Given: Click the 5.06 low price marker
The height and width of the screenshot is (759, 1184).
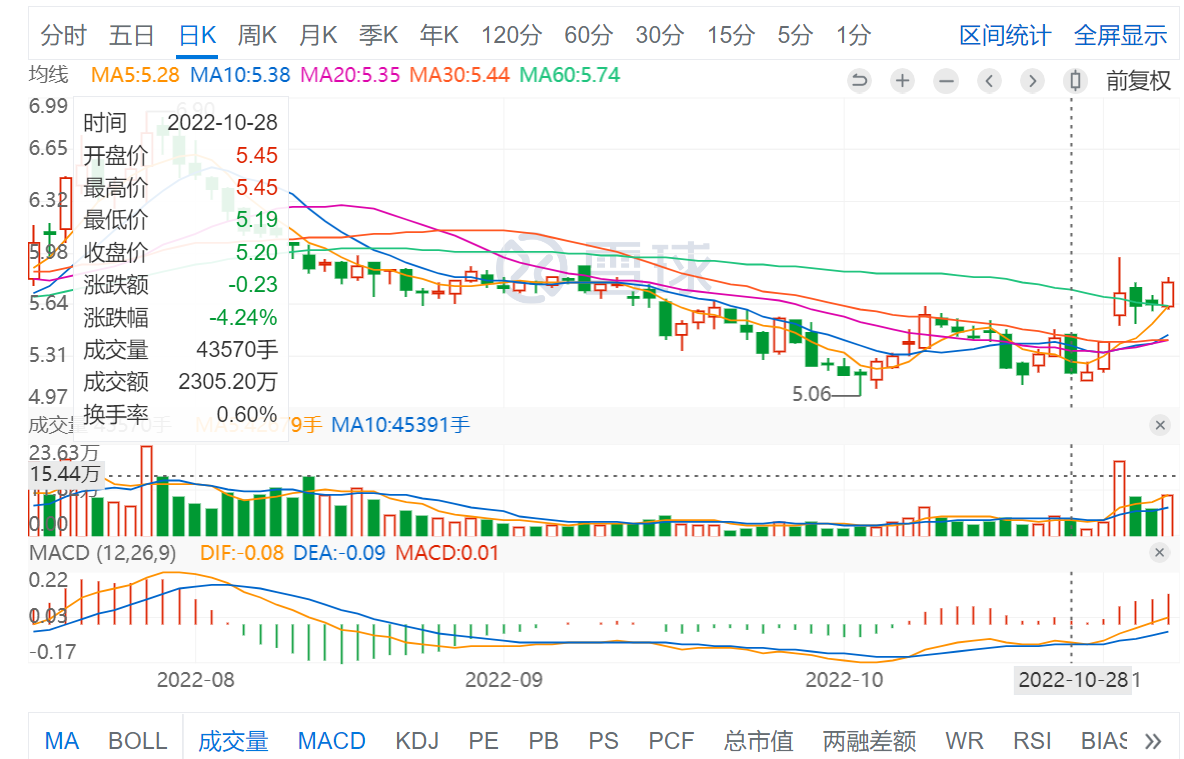Looking at the screenshot, I should 811,394.
